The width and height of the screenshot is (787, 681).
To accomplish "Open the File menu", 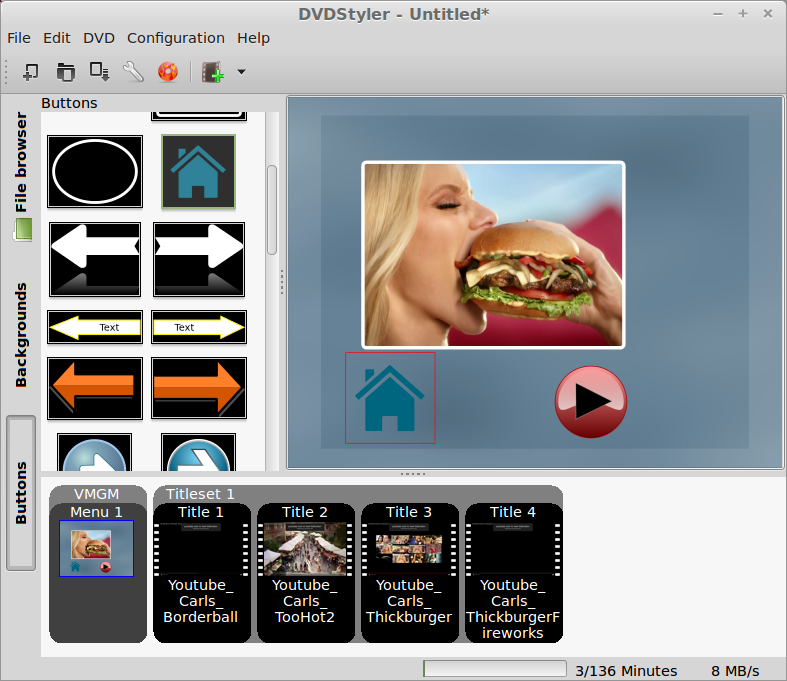I will coord(19,38).
